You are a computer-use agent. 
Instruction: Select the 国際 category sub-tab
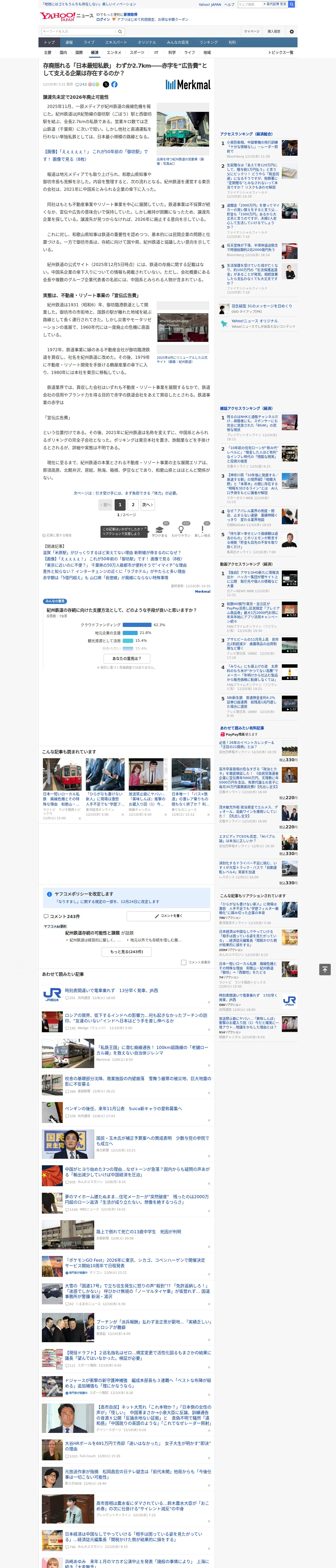pyautogui.click(x=79, y=52)
